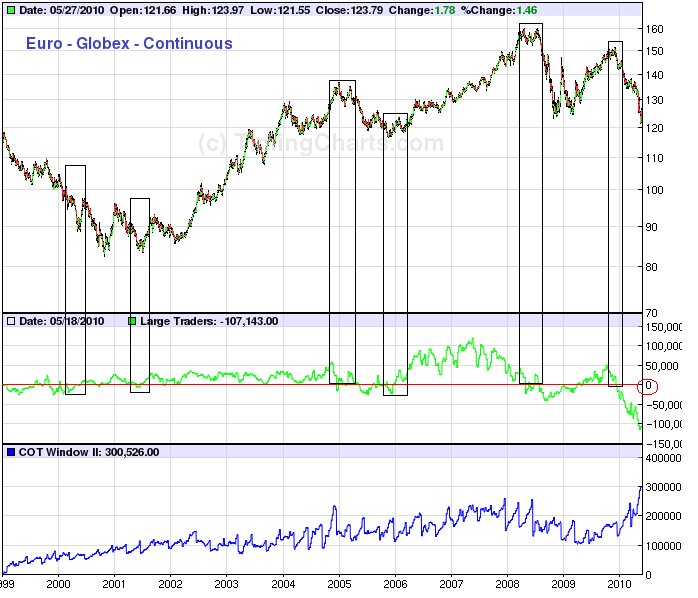This screenshot has height=598, width=698.
Task: Click the 0 label on Large Traders axis
Action: (x=648, y=386)
